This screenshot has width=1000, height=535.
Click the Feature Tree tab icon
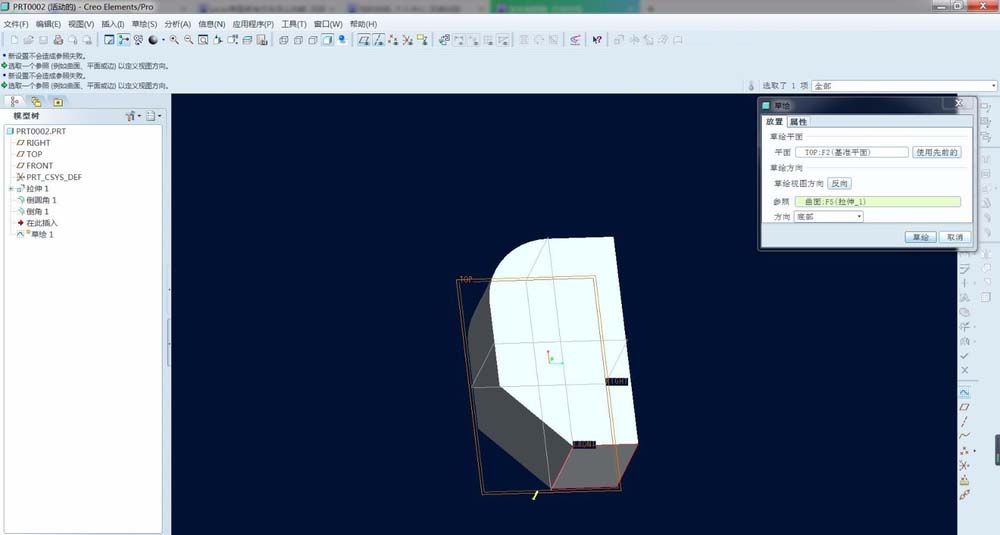tap(14, 101)
